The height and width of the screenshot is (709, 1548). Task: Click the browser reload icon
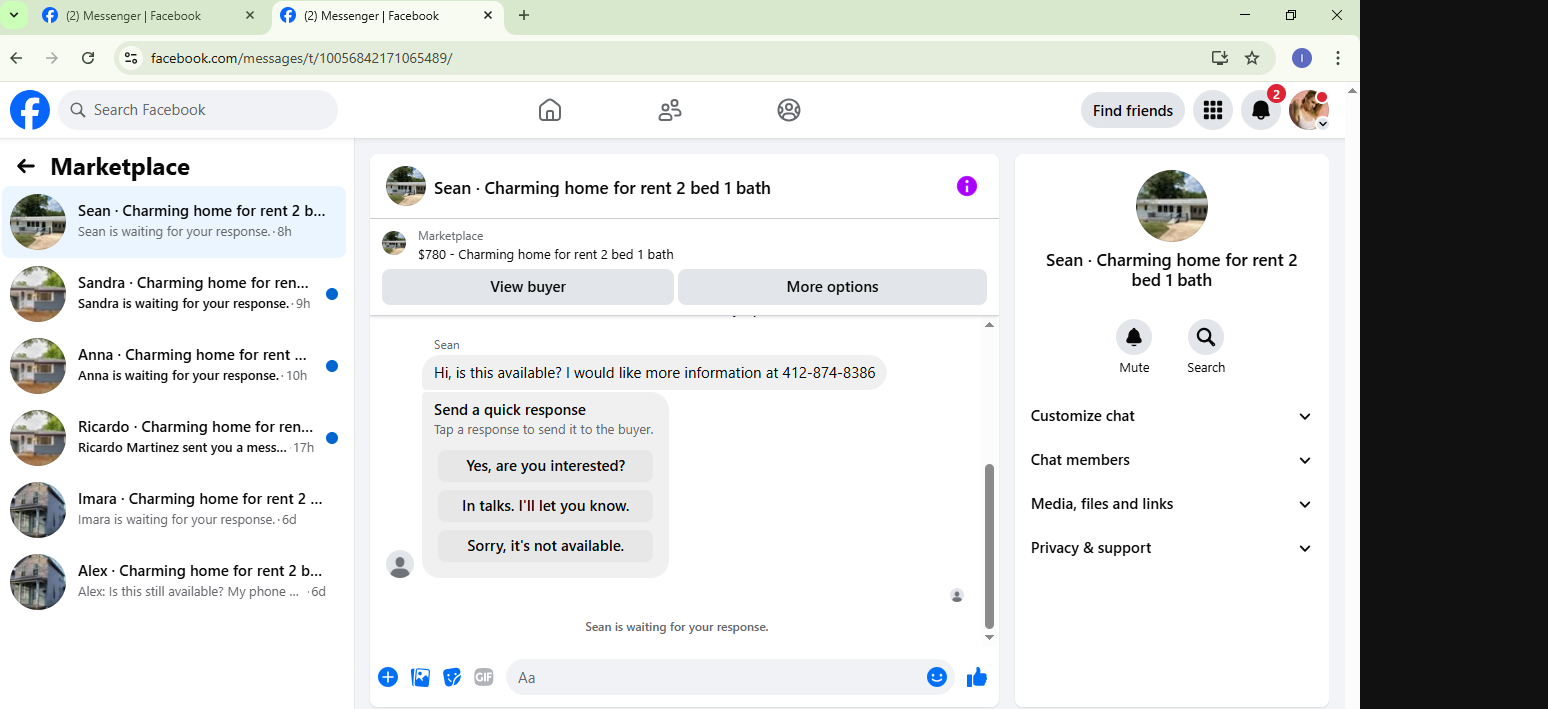click(x=88, y=58)
